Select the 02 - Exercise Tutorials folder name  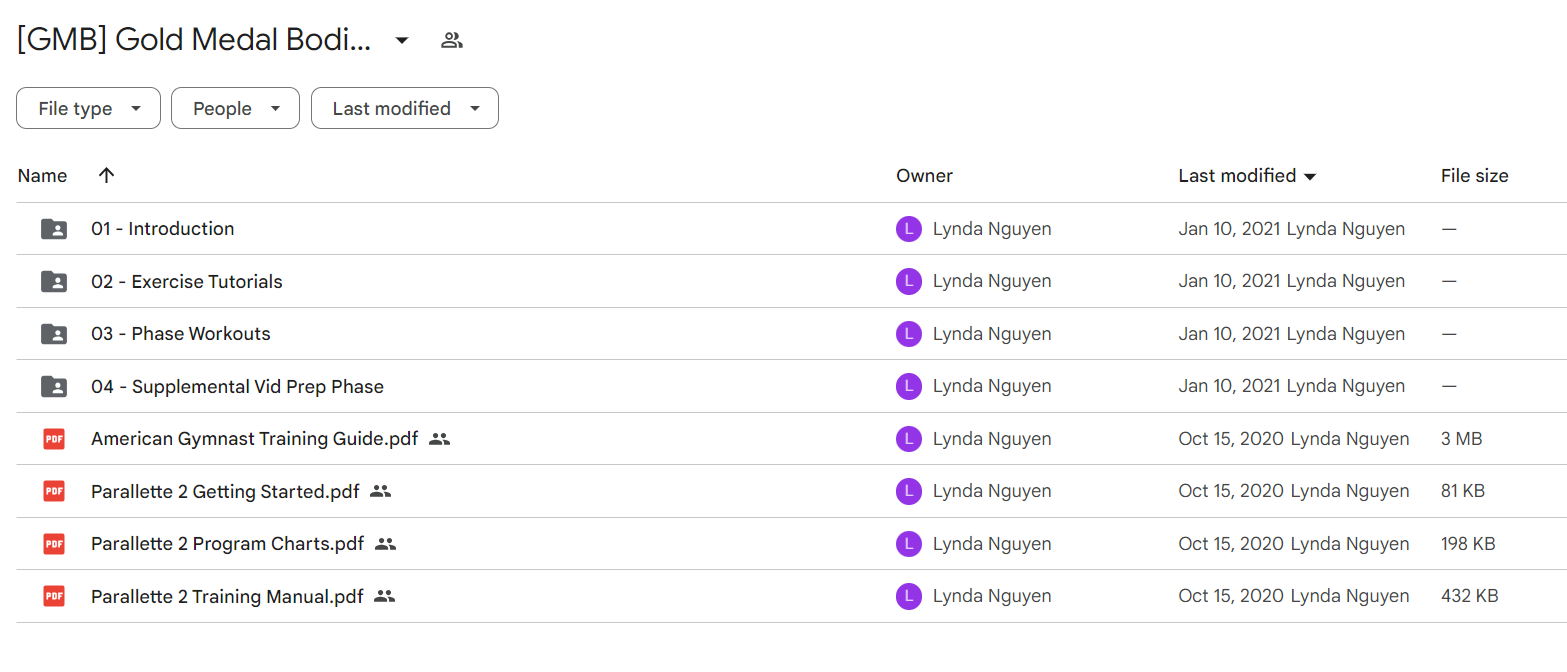[x=187, y=282]
